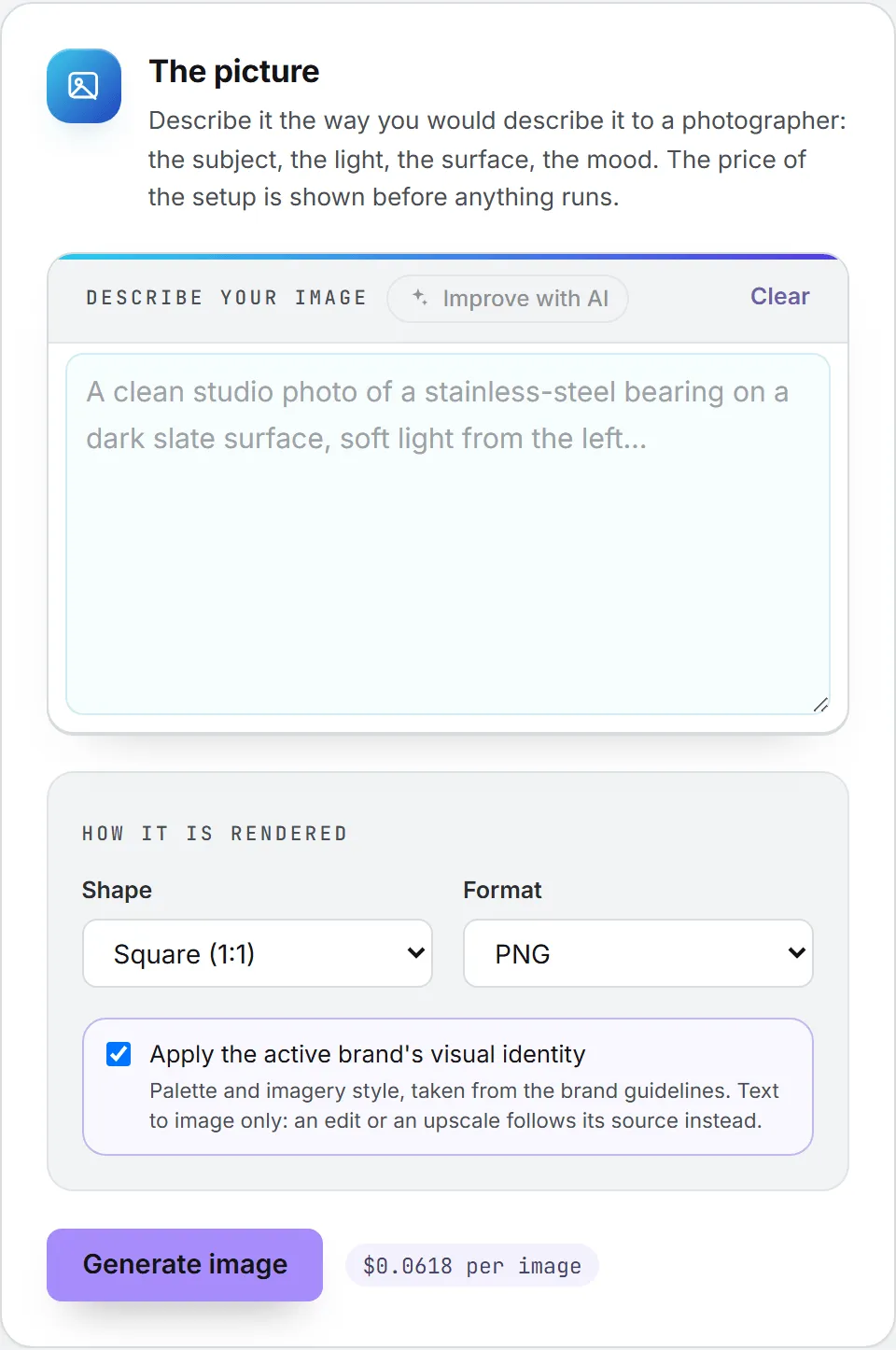Click the 'HOW IT IS RENDERED' section label
The height and width of the screenshot is (1350, 896).
pyautogui.click(x=215, y=834)
